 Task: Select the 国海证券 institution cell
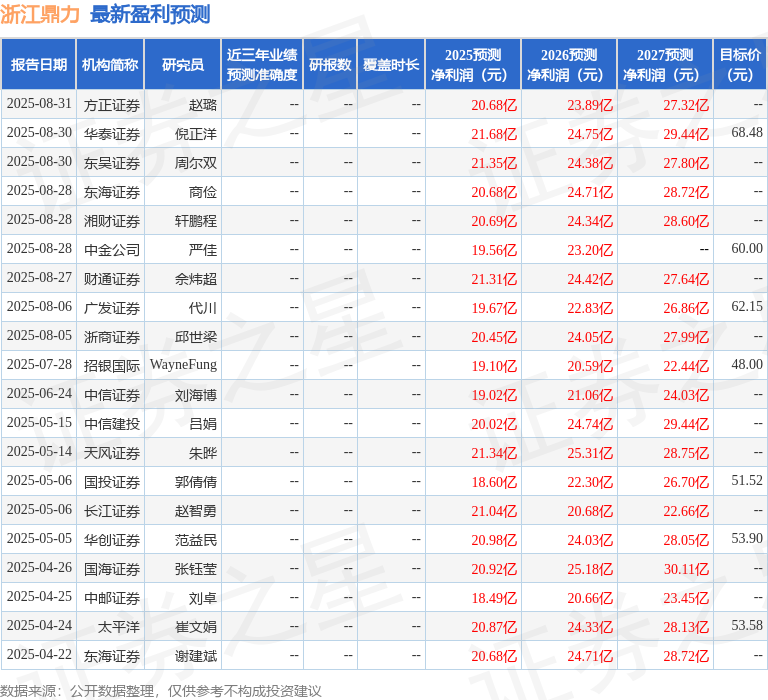112,569
